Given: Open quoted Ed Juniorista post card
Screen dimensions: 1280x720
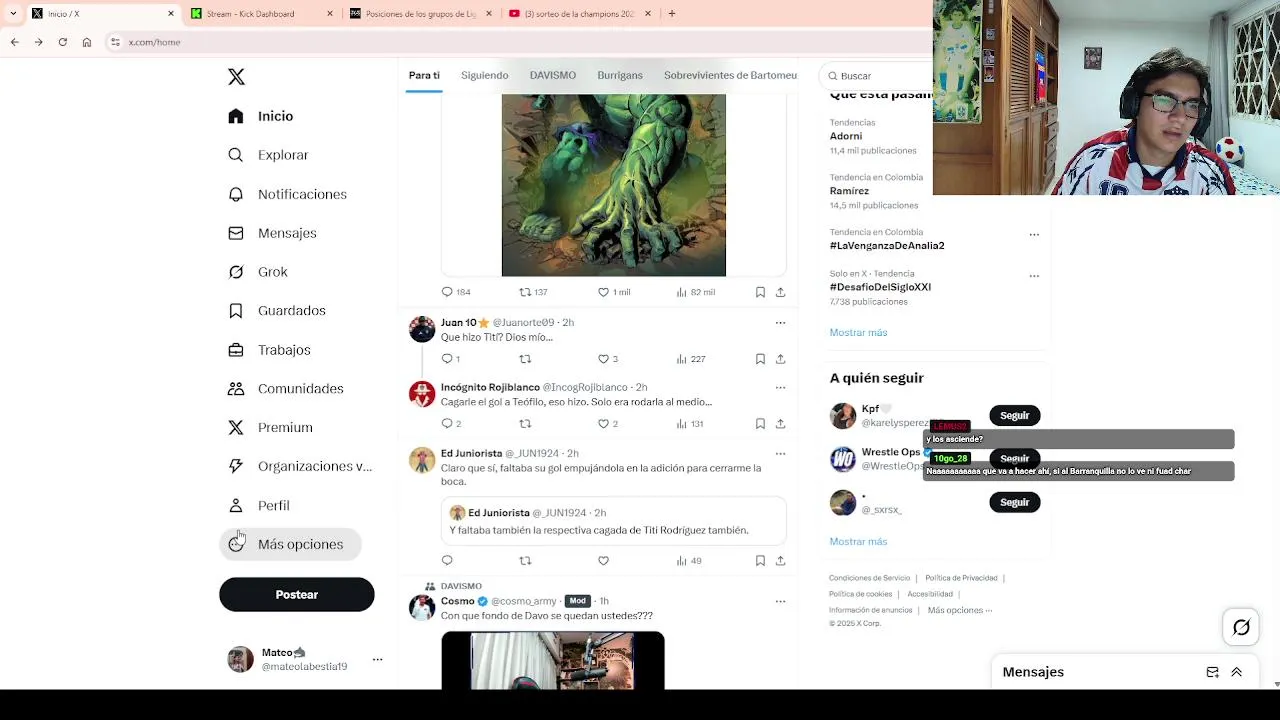Looking at the screenshot, I should click(x=613, y=521).
